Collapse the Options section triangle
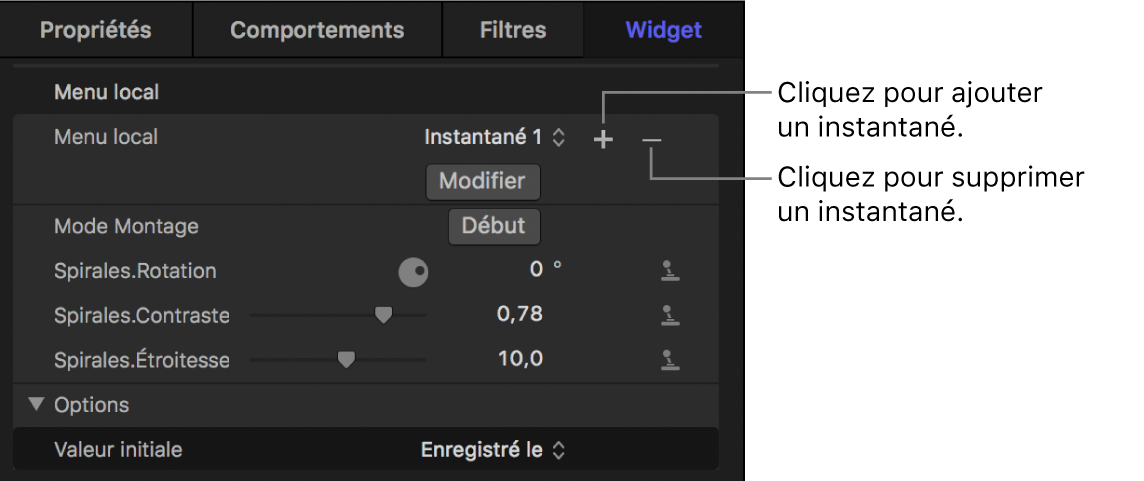Screen dimensions: 1144x481 click(x=38, y=405)
